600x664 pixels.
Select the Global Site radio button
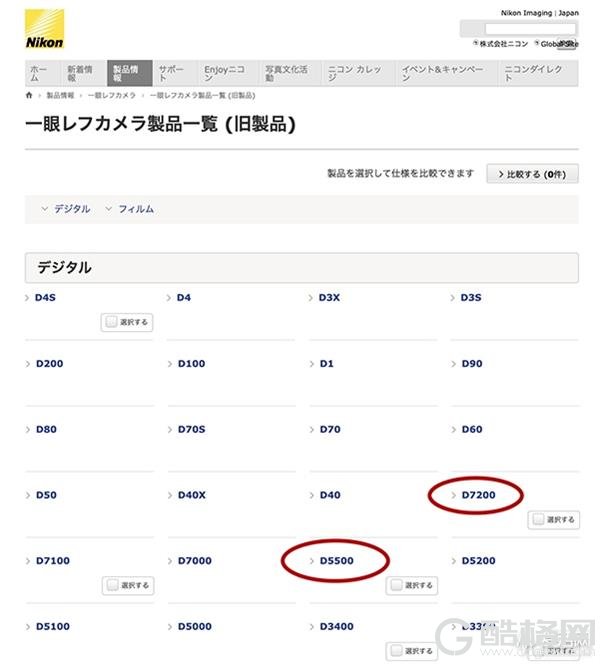(536, 43)
